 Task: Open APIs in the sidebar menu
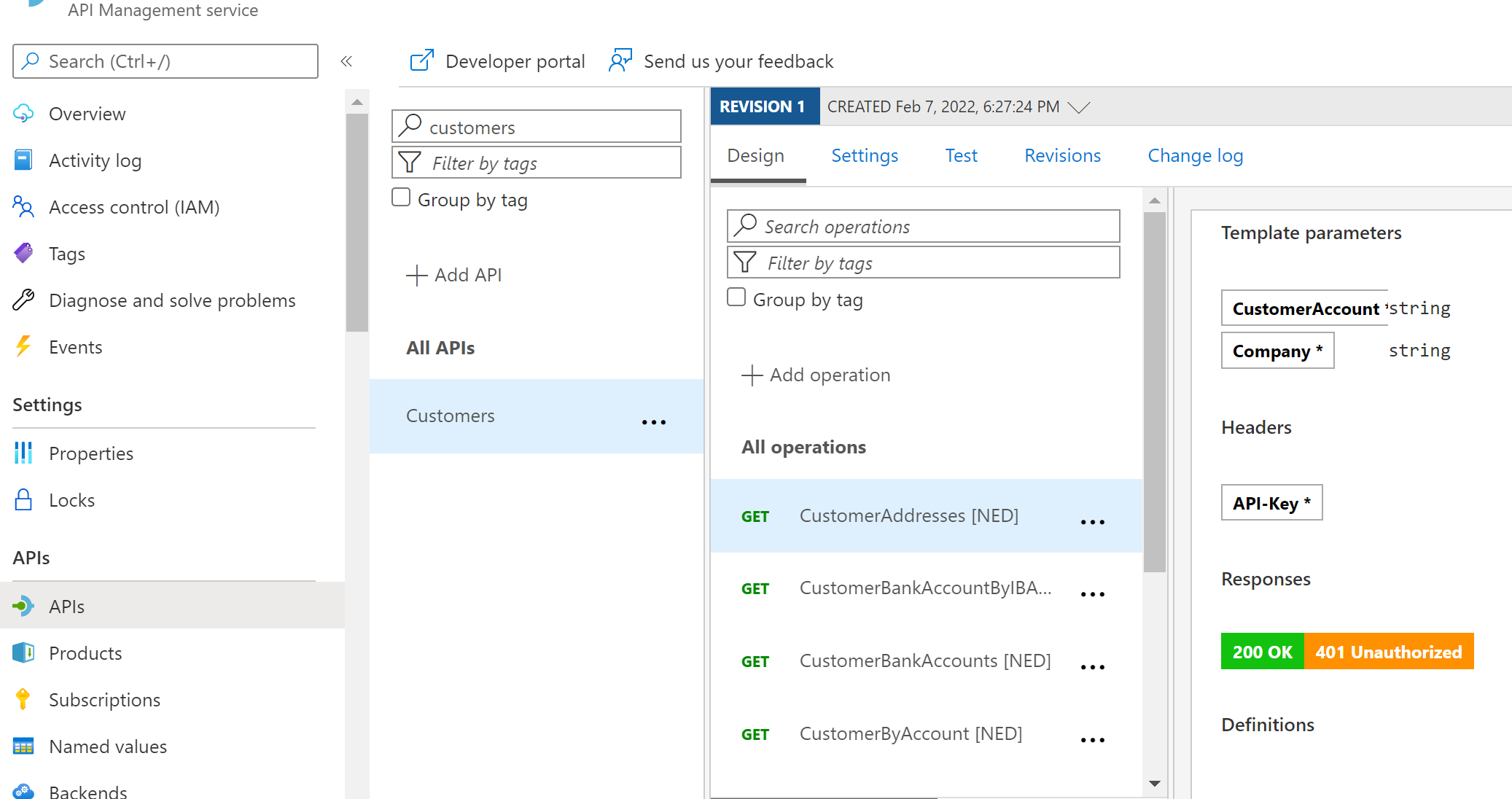click(x=172, y=606)
